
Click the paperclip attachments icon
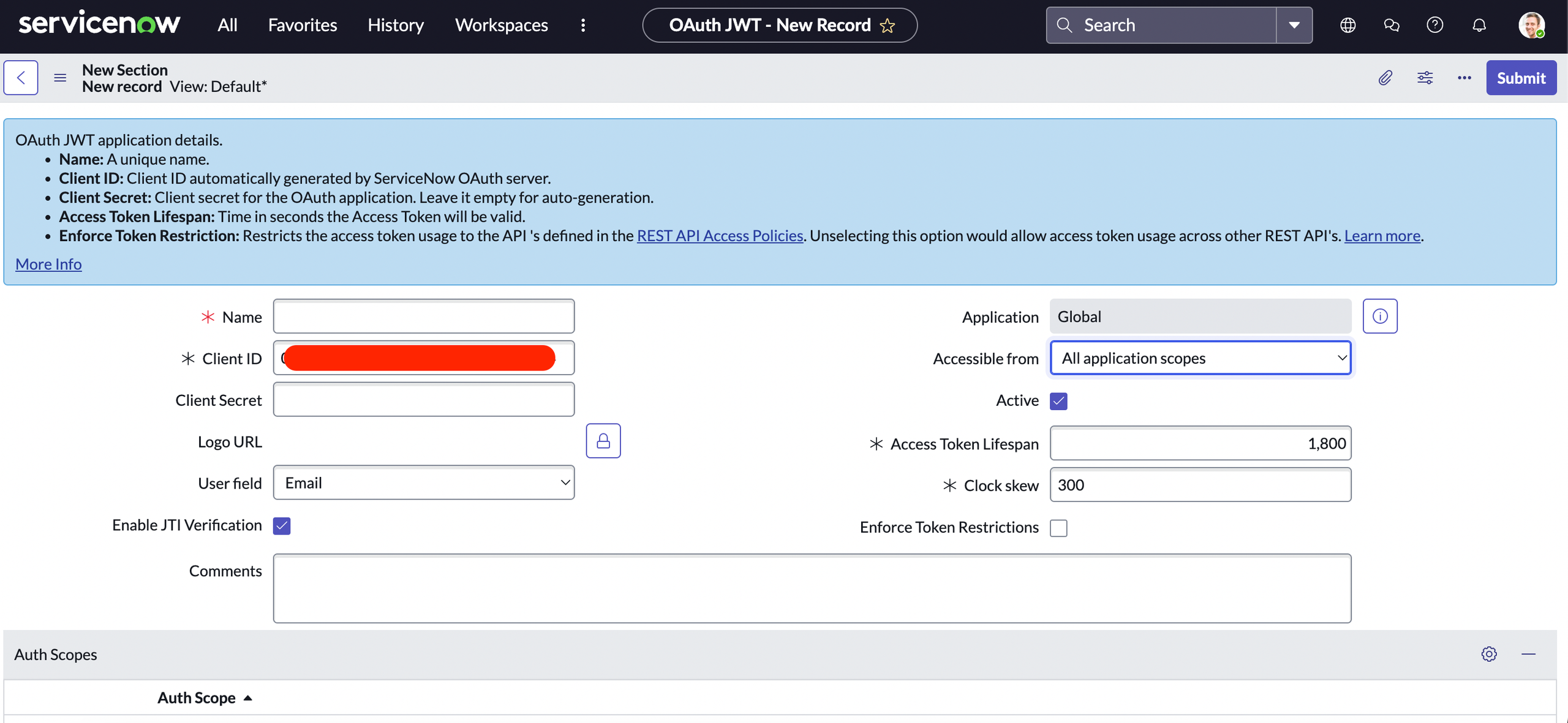pyautogui.click(x=1385, y=78)
